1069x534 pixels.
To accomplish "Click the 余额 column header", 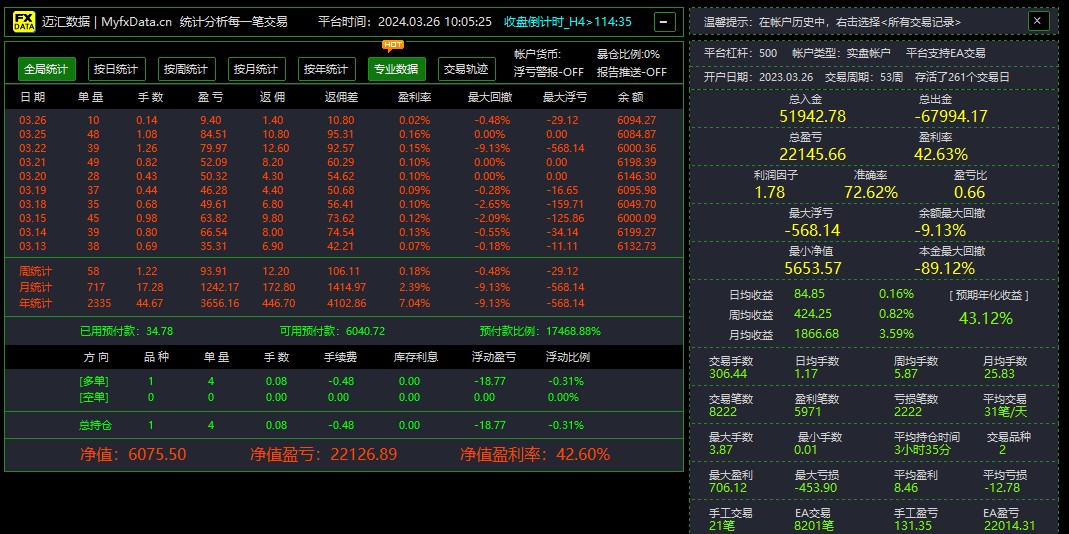I will click(x=630, y=98).
